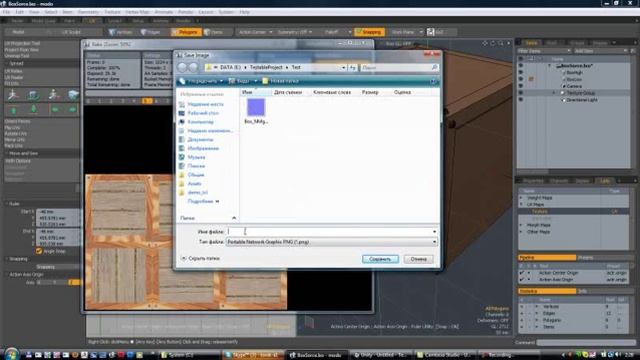Image resolution: width=640 pixels, height=360 pixels.
Task: Select Vertices selection mode in modo
Action: (x=121, y=32)
